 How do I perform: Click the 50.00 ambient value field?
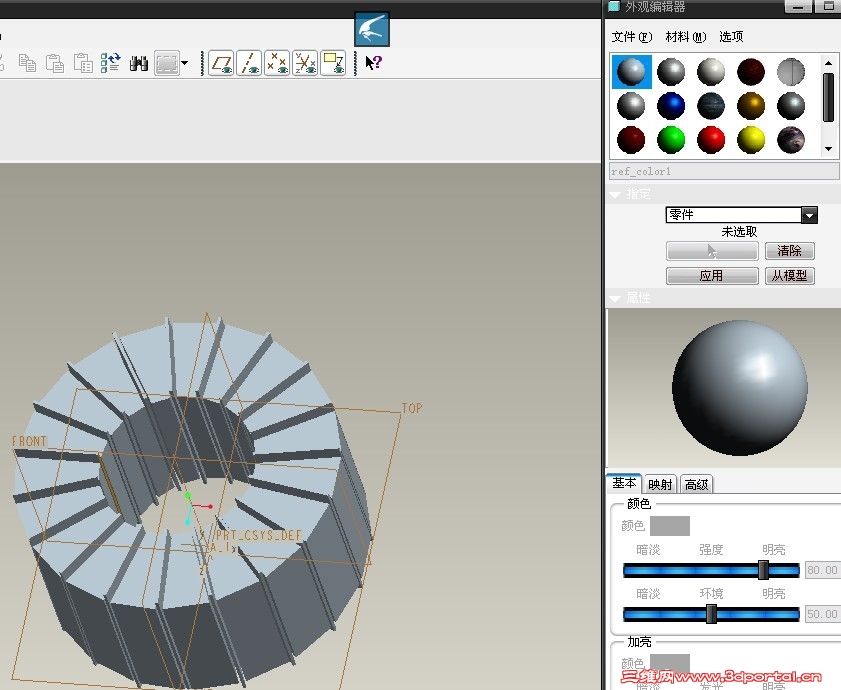[x=822, y=614]
